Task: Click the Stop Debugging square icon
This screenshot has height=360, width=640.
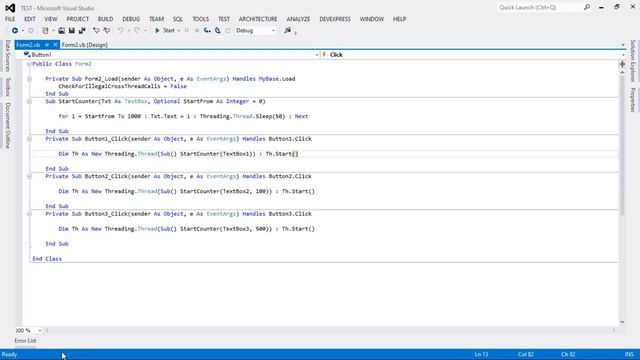Action: 197,31
